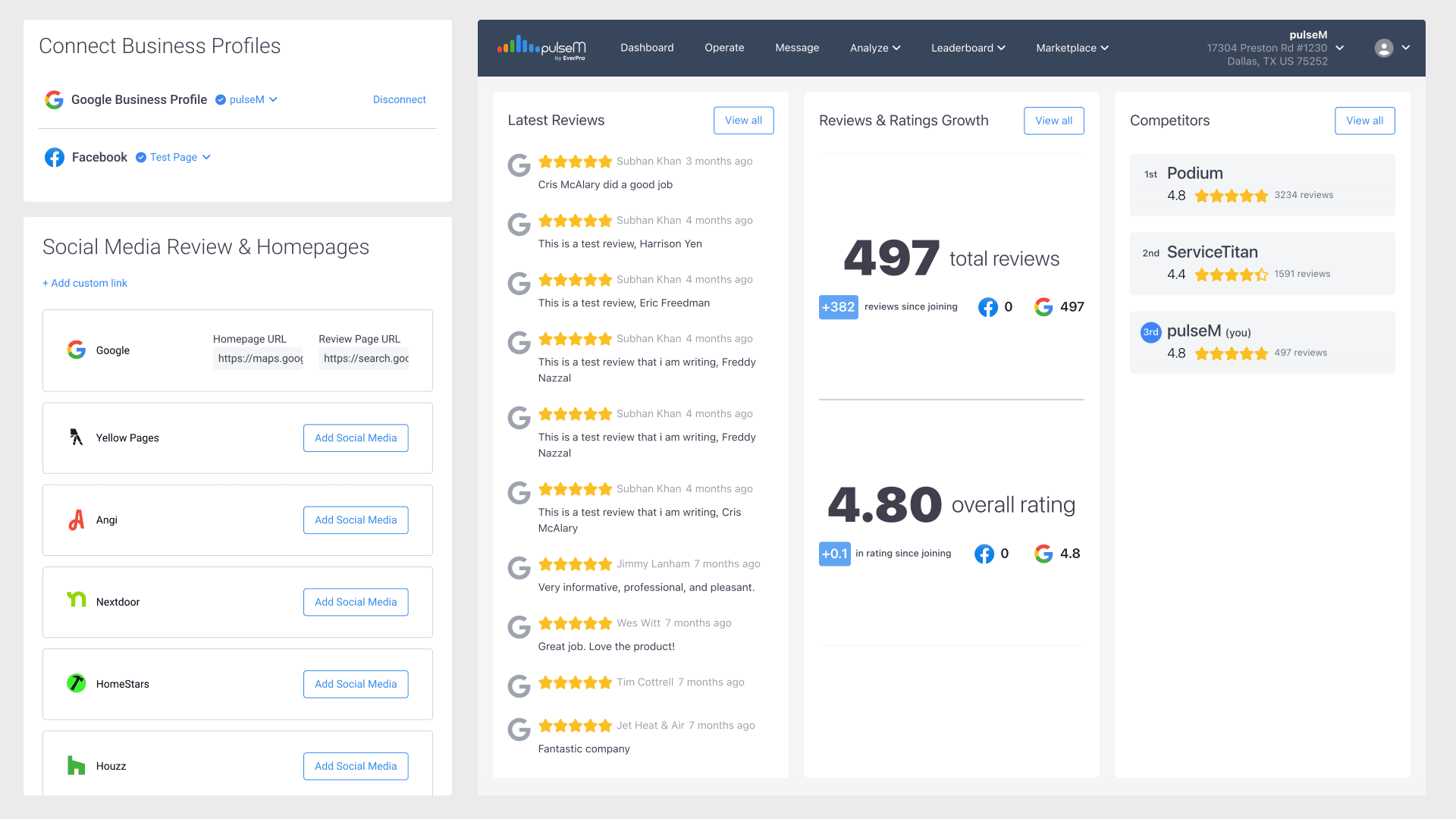Click Disconnect for Google Business Profile

(400, 99)
